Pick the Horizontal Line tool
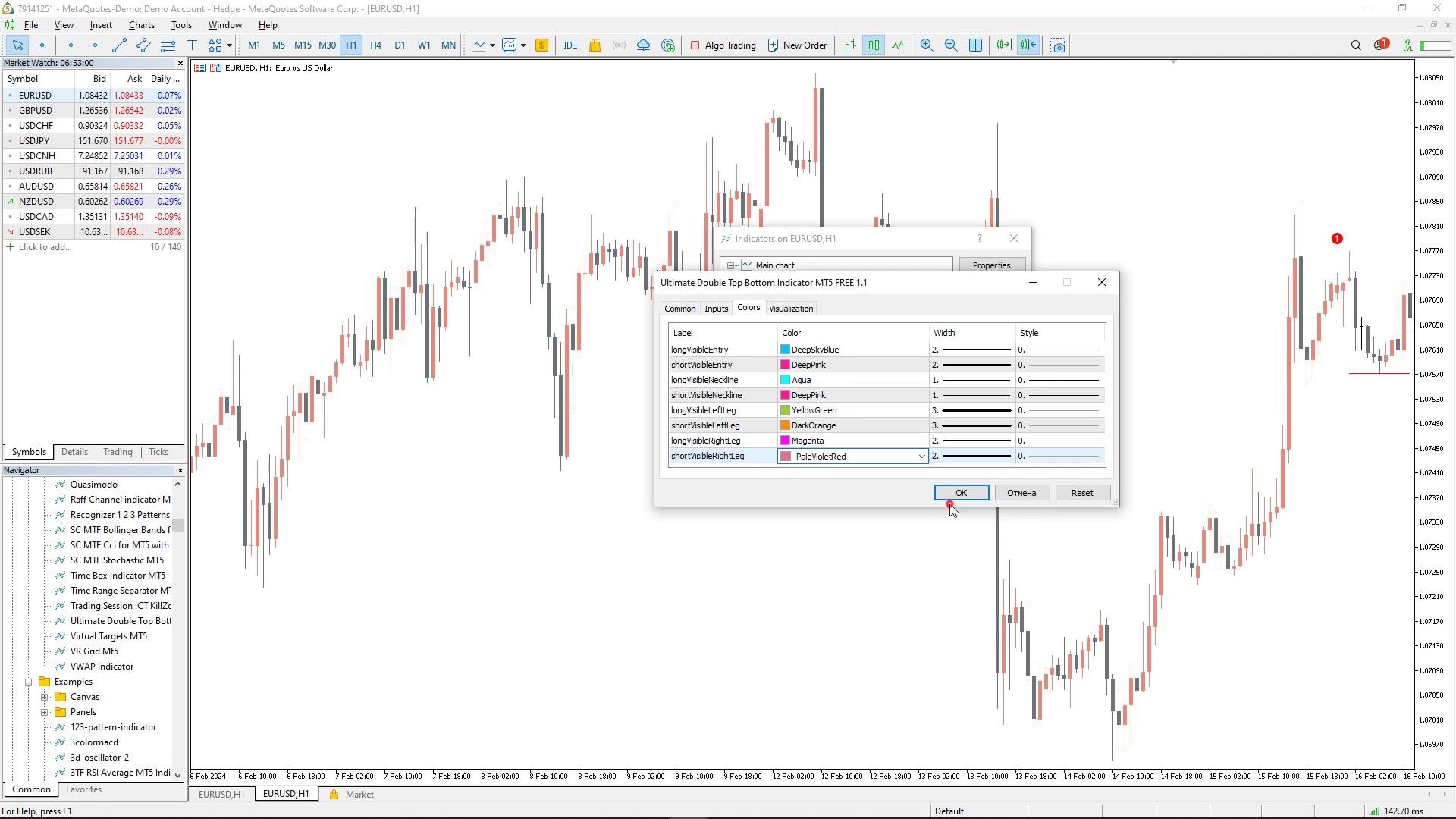 point(94,45)
